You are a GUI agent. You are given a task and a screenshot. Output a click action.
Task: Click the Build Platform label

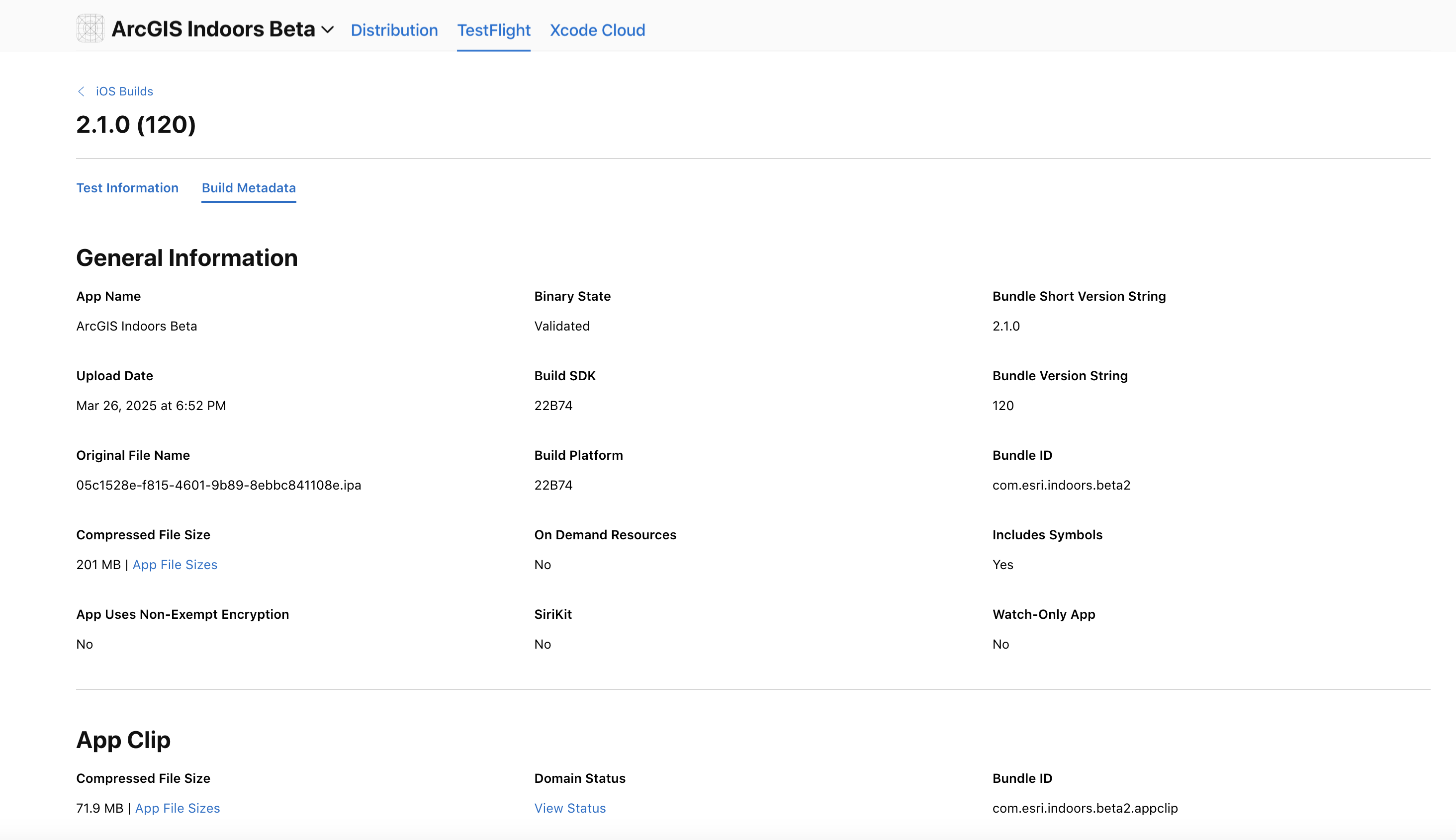coord(579,455)
